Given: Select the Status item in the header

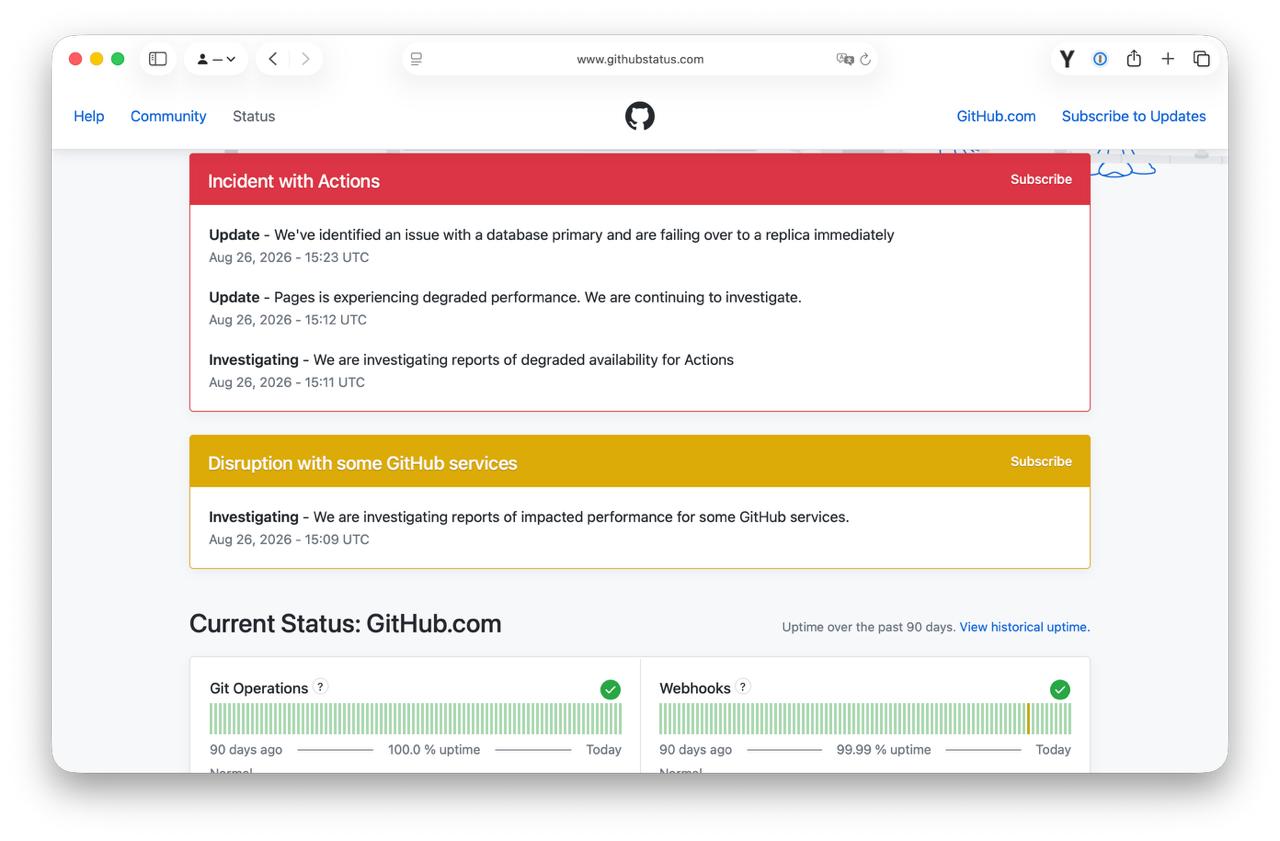Looking at the screenshot, I should 254,116.
